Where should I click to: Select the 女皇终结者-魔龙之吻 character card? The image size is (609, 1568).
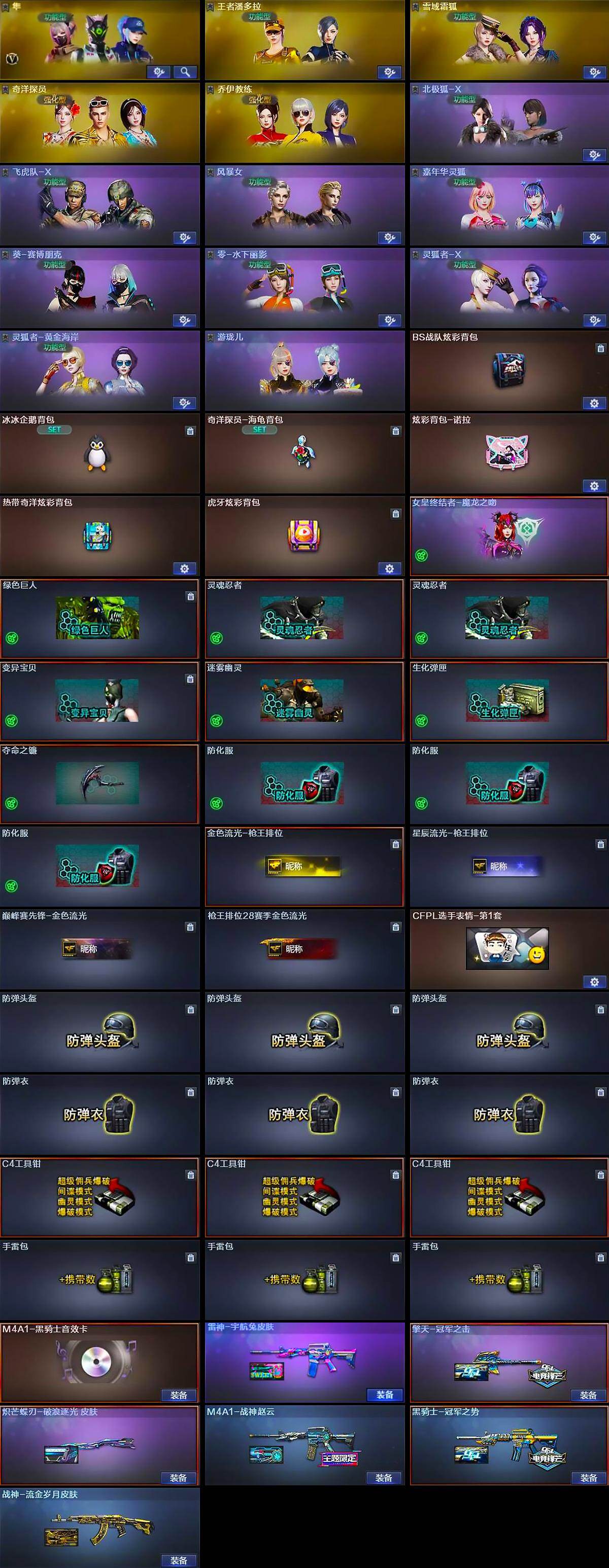(509, 536)
